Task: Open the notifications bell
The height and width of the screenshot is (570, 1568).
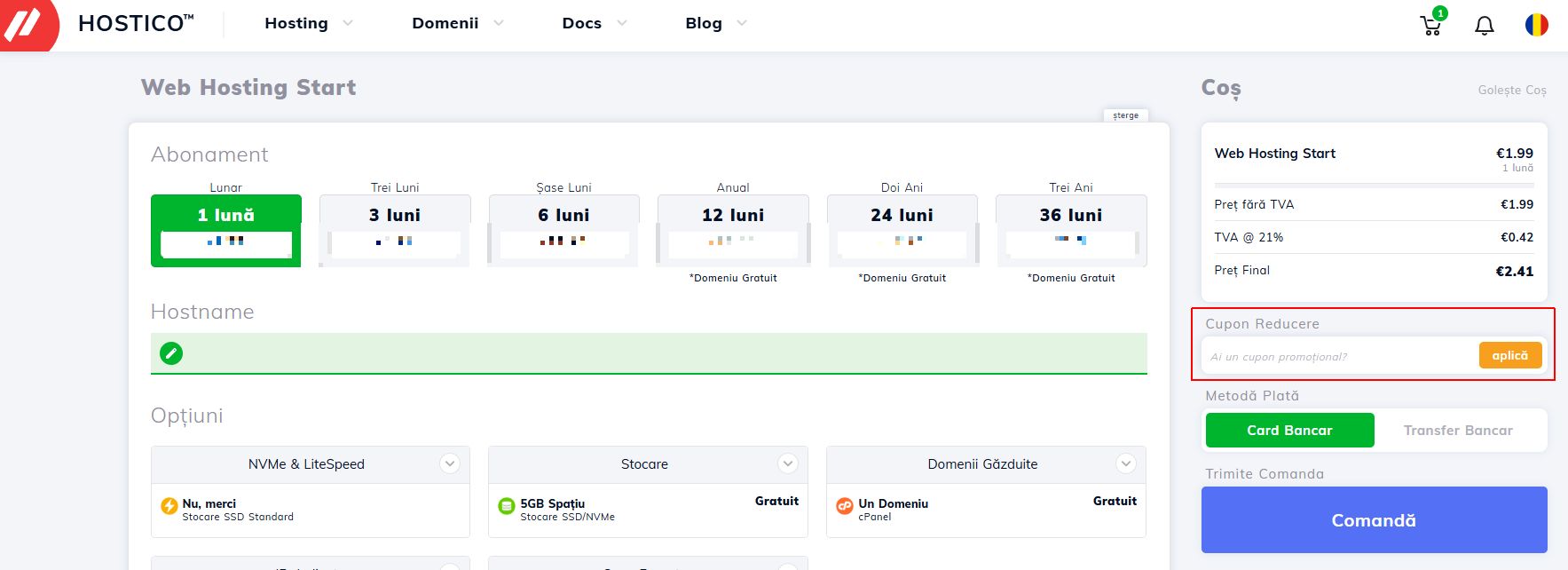Action: 1485,26
